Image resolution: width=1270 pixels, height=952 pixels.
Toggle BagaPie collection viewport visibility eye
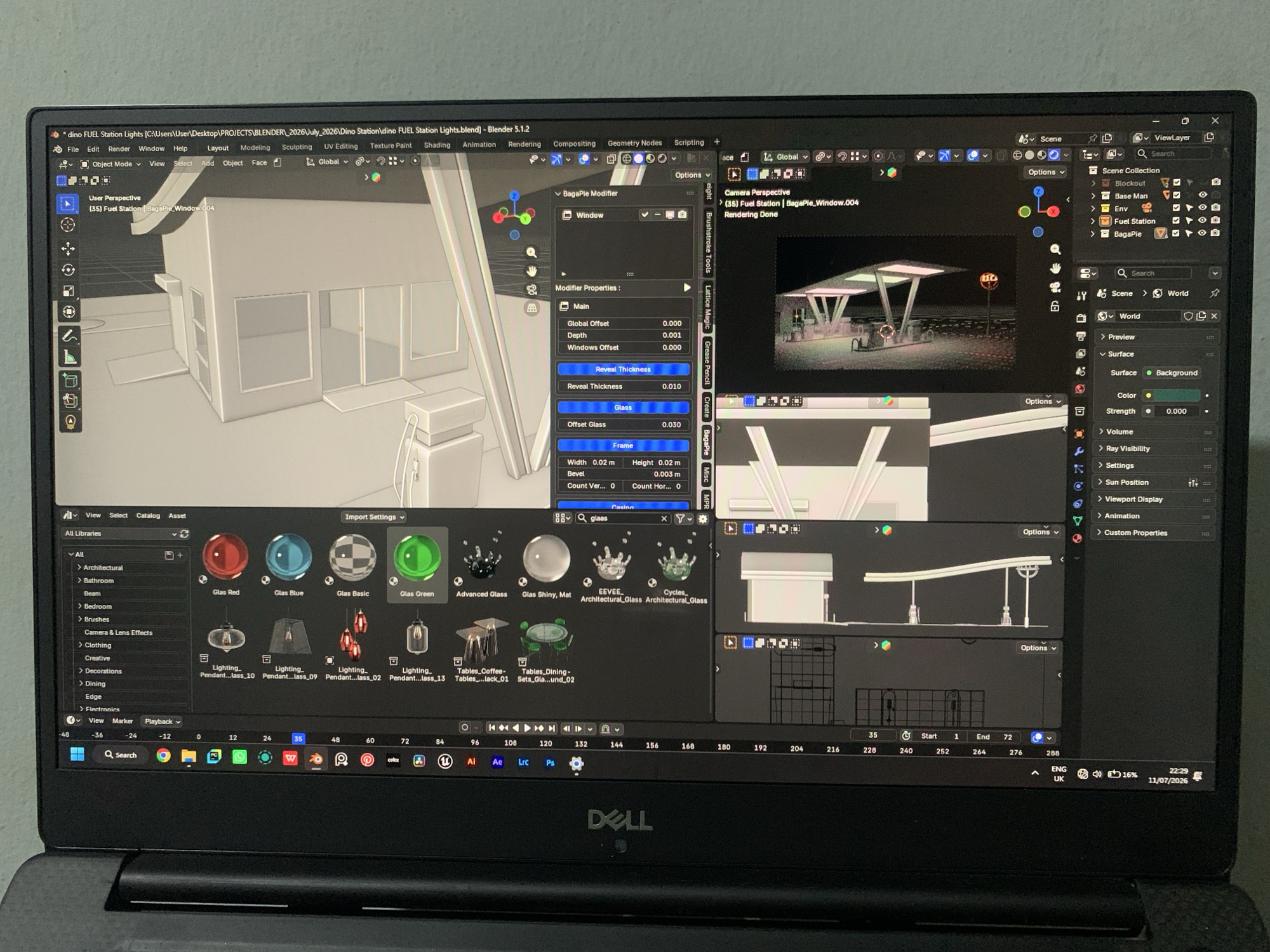tap(1201, 234)
